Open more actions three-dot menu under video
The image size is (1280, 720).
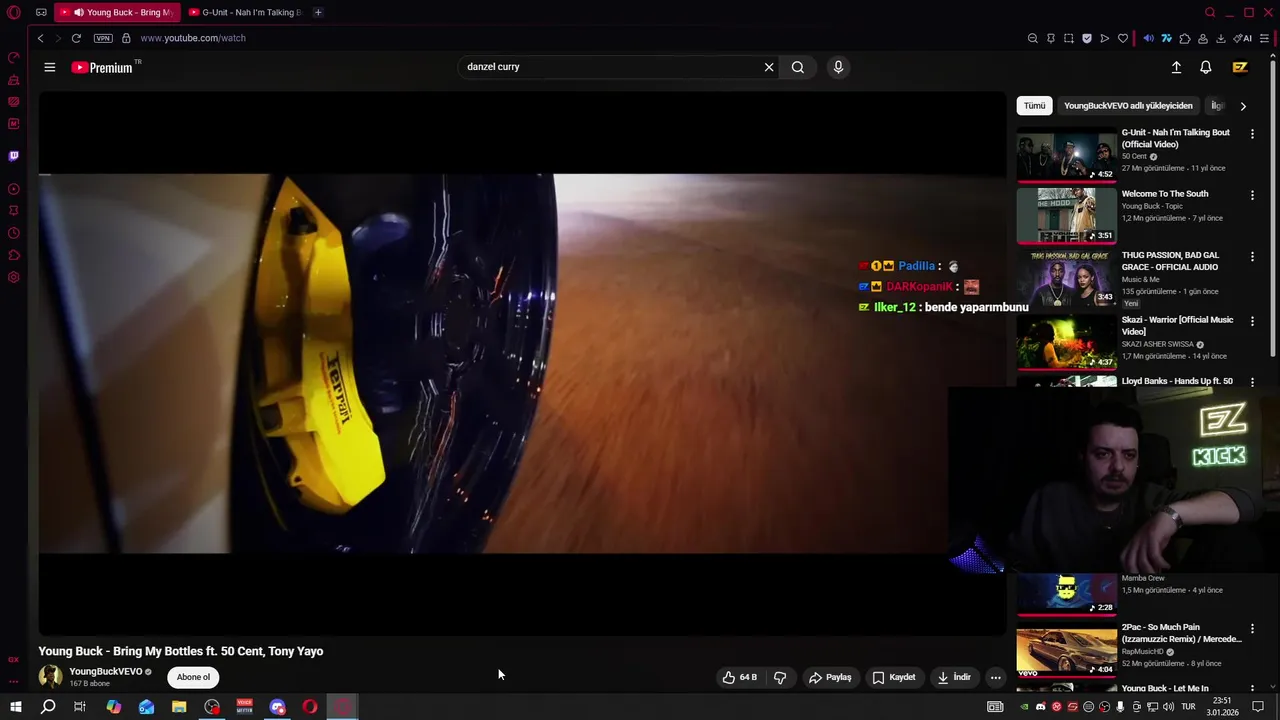995,677
